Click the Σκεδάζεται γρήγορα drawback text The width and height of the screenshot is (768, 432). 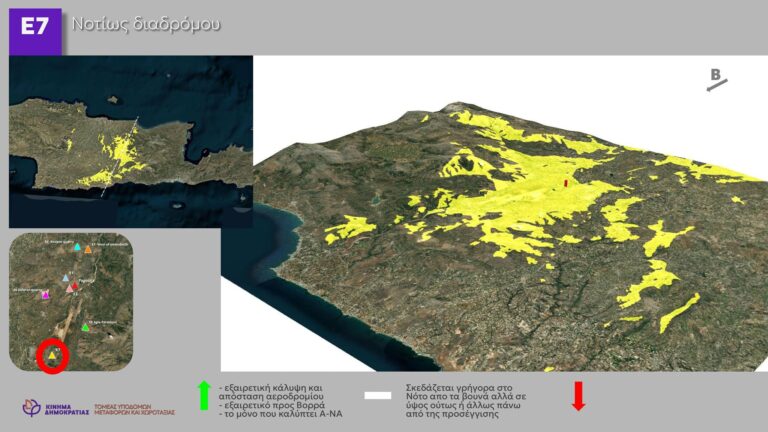(x=468, y=398)
